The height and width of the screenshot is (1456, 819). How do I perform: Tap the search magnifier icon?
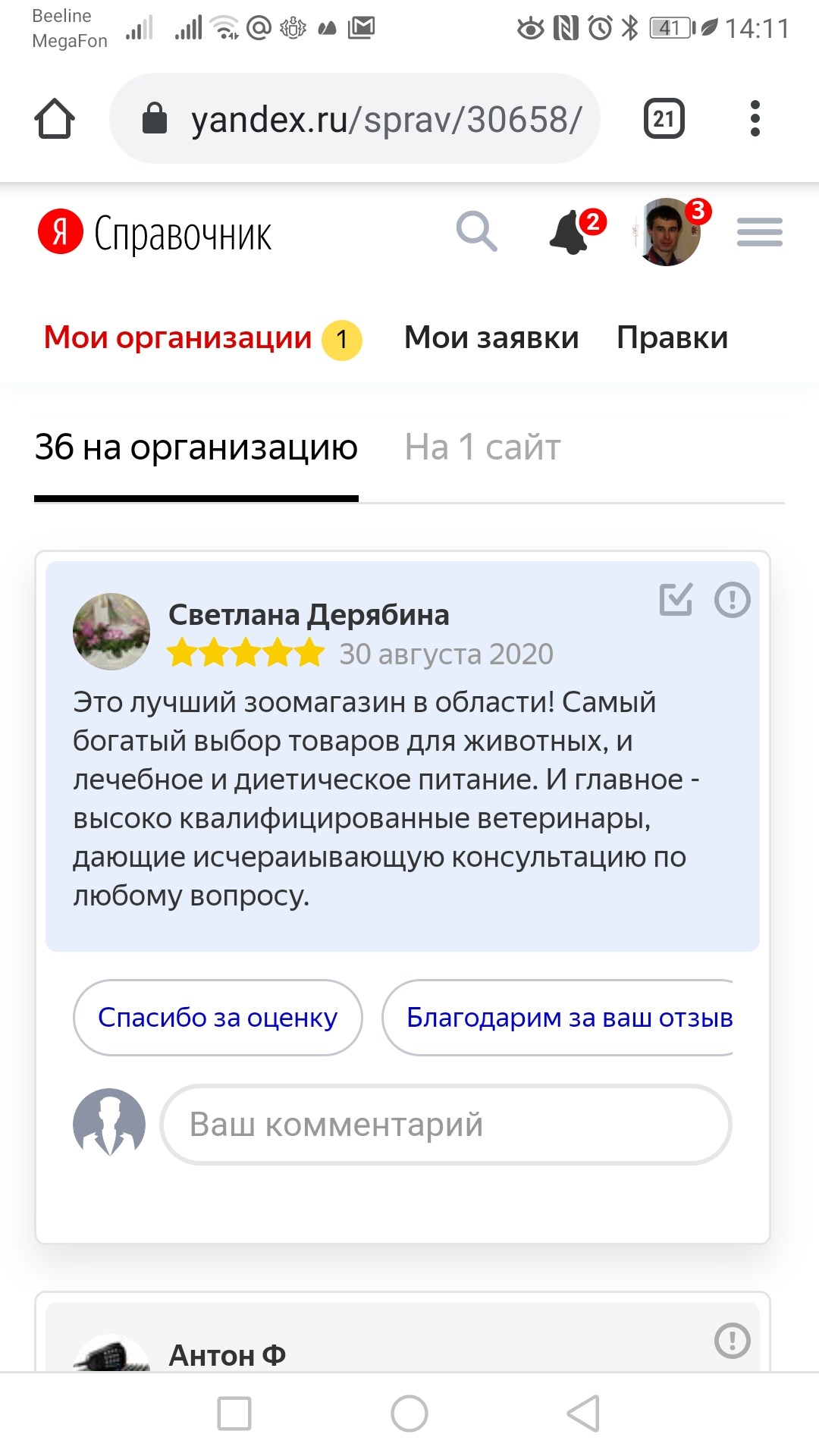[477, 231]
